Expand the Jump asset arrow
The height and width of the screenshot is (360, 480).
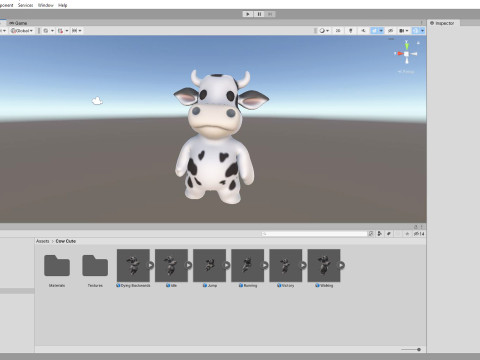click(227, 265)
